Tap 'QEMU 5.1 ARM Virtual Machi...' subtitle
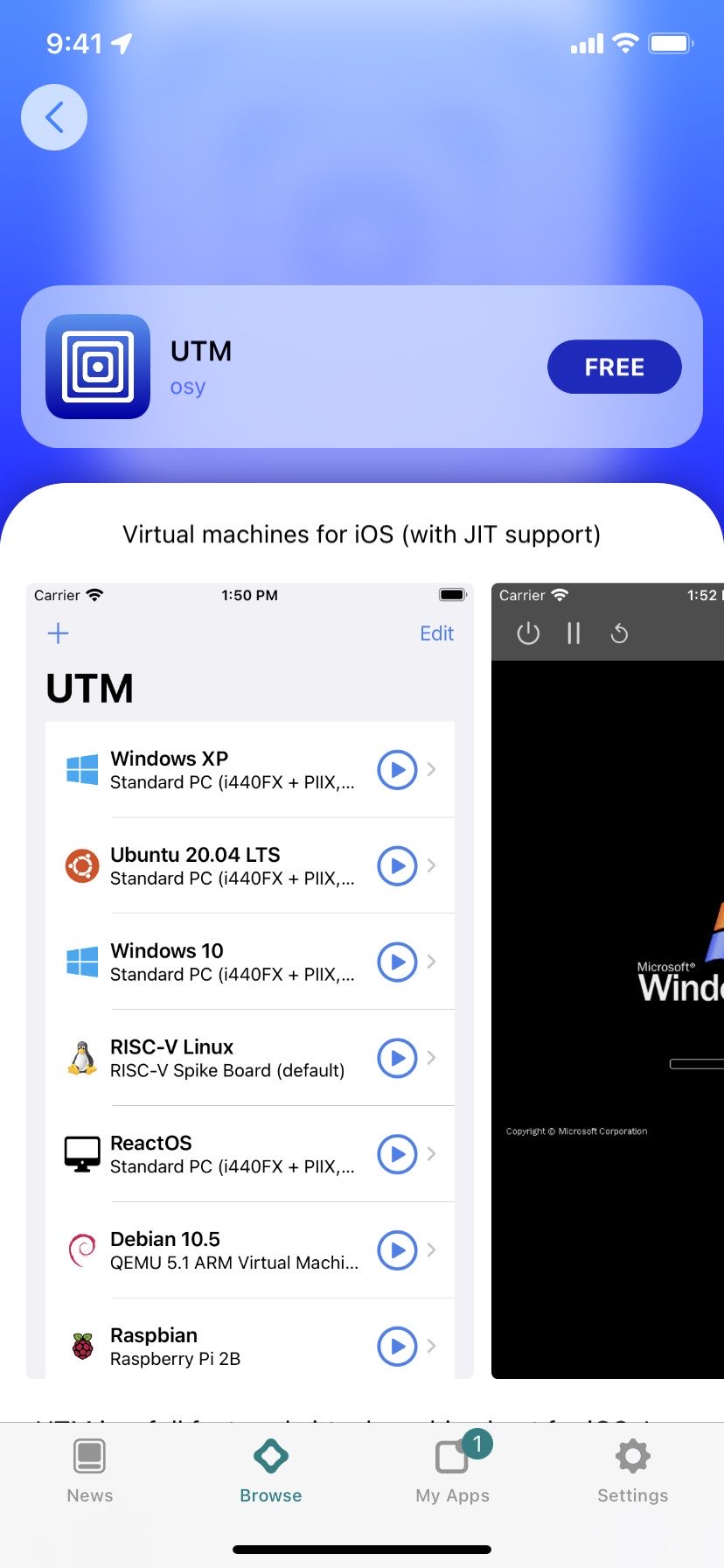Viewport: 724px width, 1568px height. pos(234,1263)
